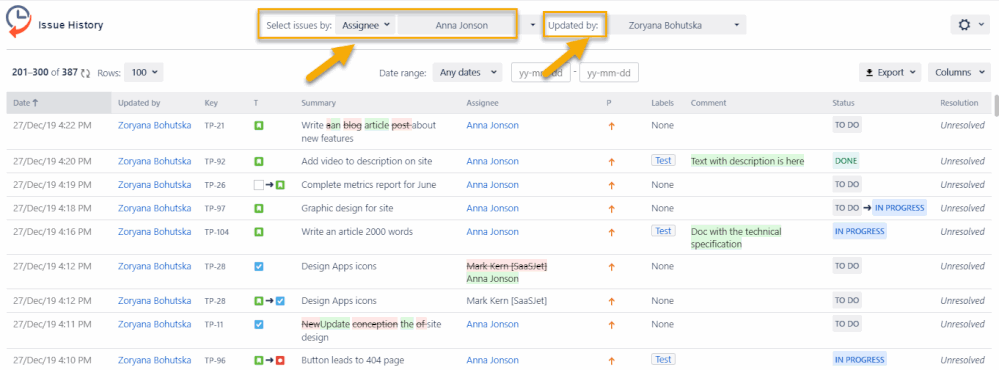Open the Rows 100 dropdown
The image size is (999, 370).
pyautogui.click(x=144, y=73)
